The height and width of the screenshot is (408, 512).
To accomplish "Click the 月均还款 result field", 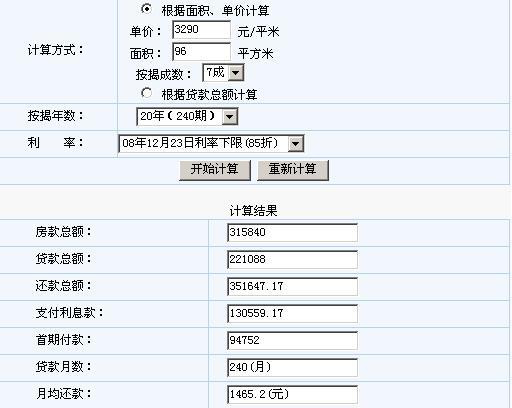I will click(292, 394).
